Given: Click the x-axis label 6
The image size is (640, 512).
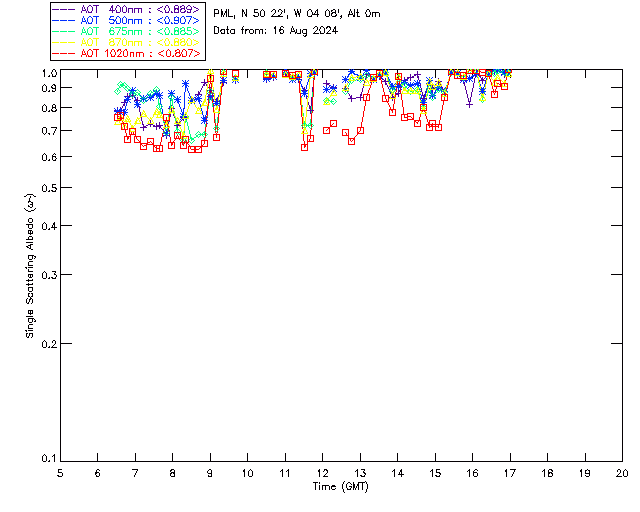Looking at the screenshot, I should [98, 473].
